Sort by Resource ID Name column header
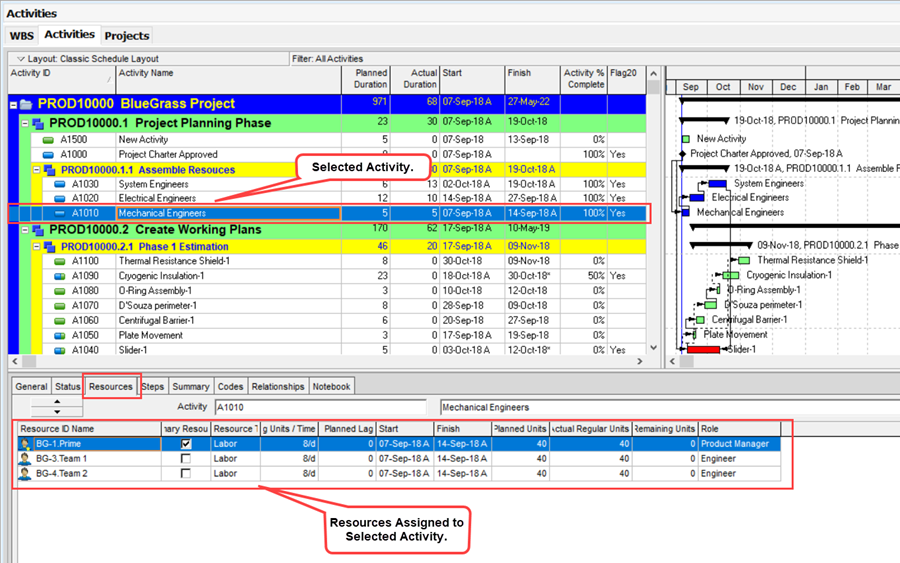 click(89, 429)
